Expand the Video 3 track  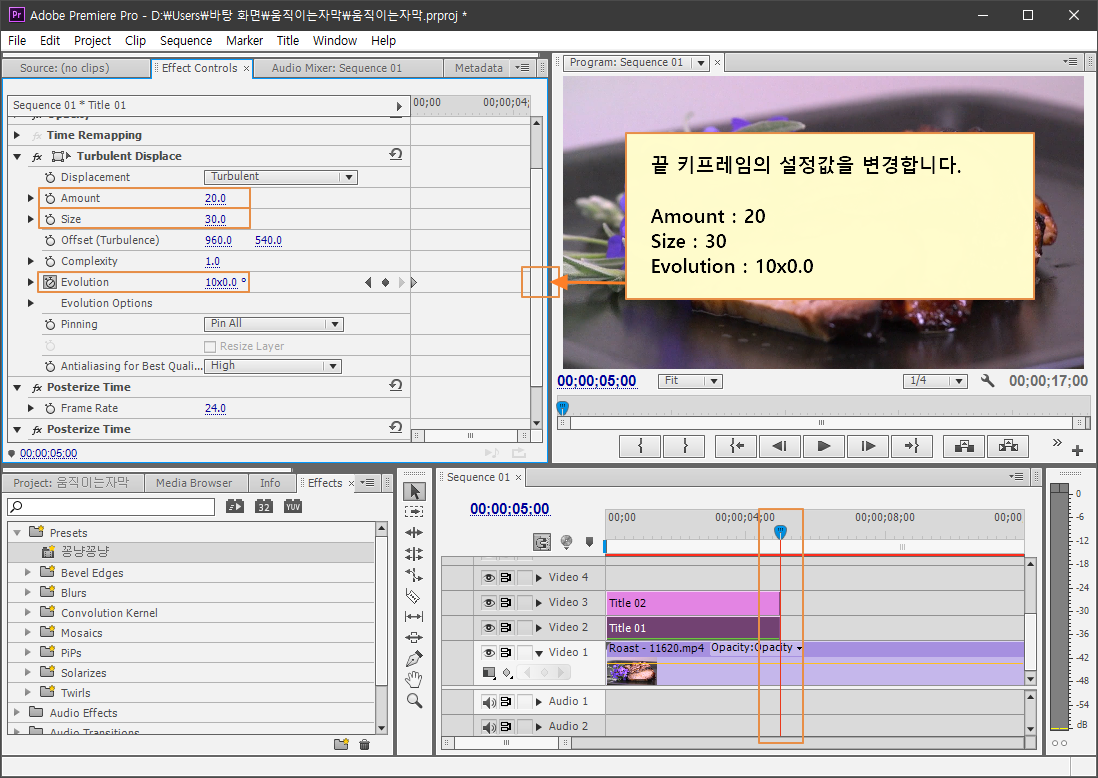pos(538,603)
